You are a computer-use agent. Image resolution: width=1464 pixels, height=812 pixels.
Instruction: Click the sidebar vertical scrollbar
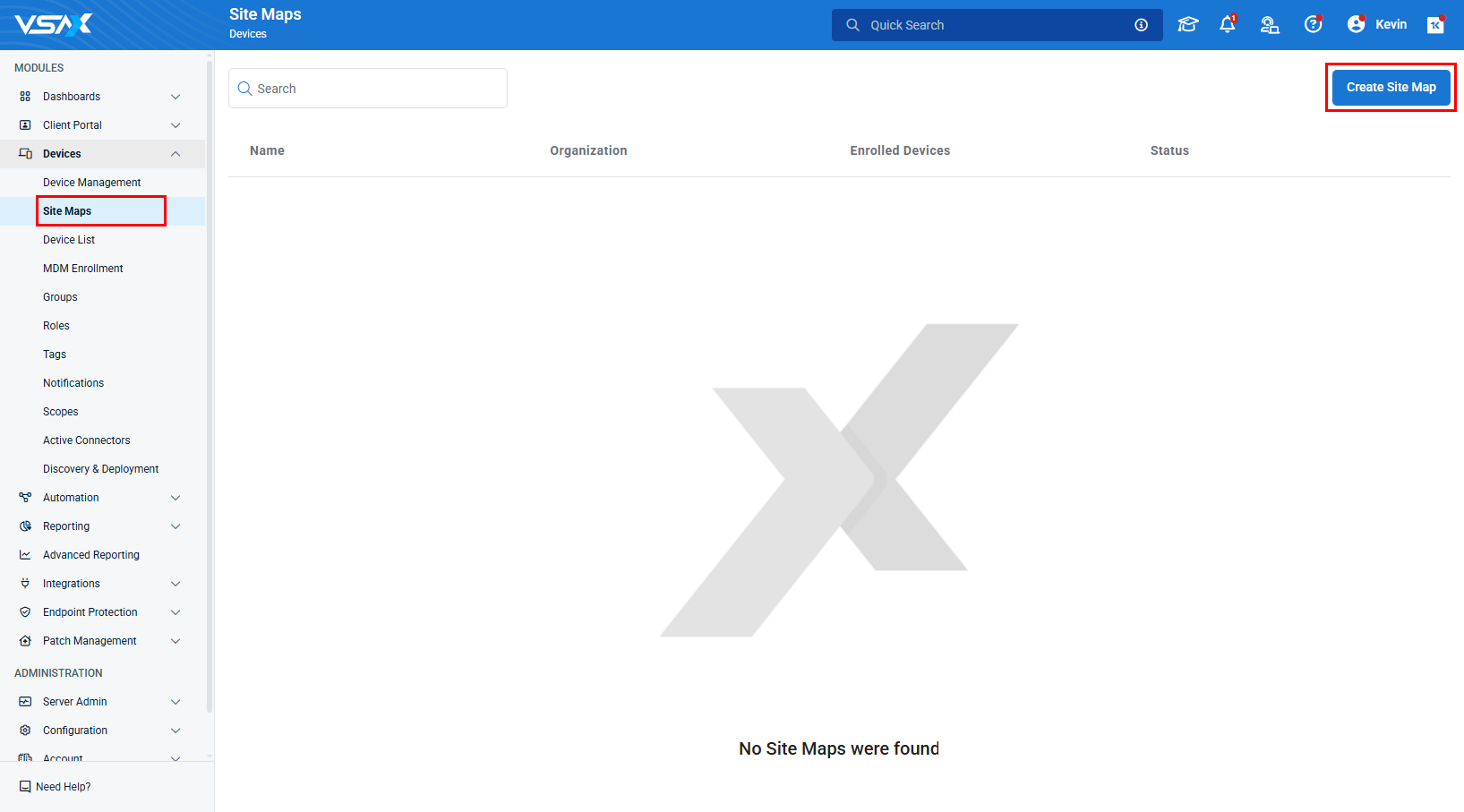[x=210, y=385]
